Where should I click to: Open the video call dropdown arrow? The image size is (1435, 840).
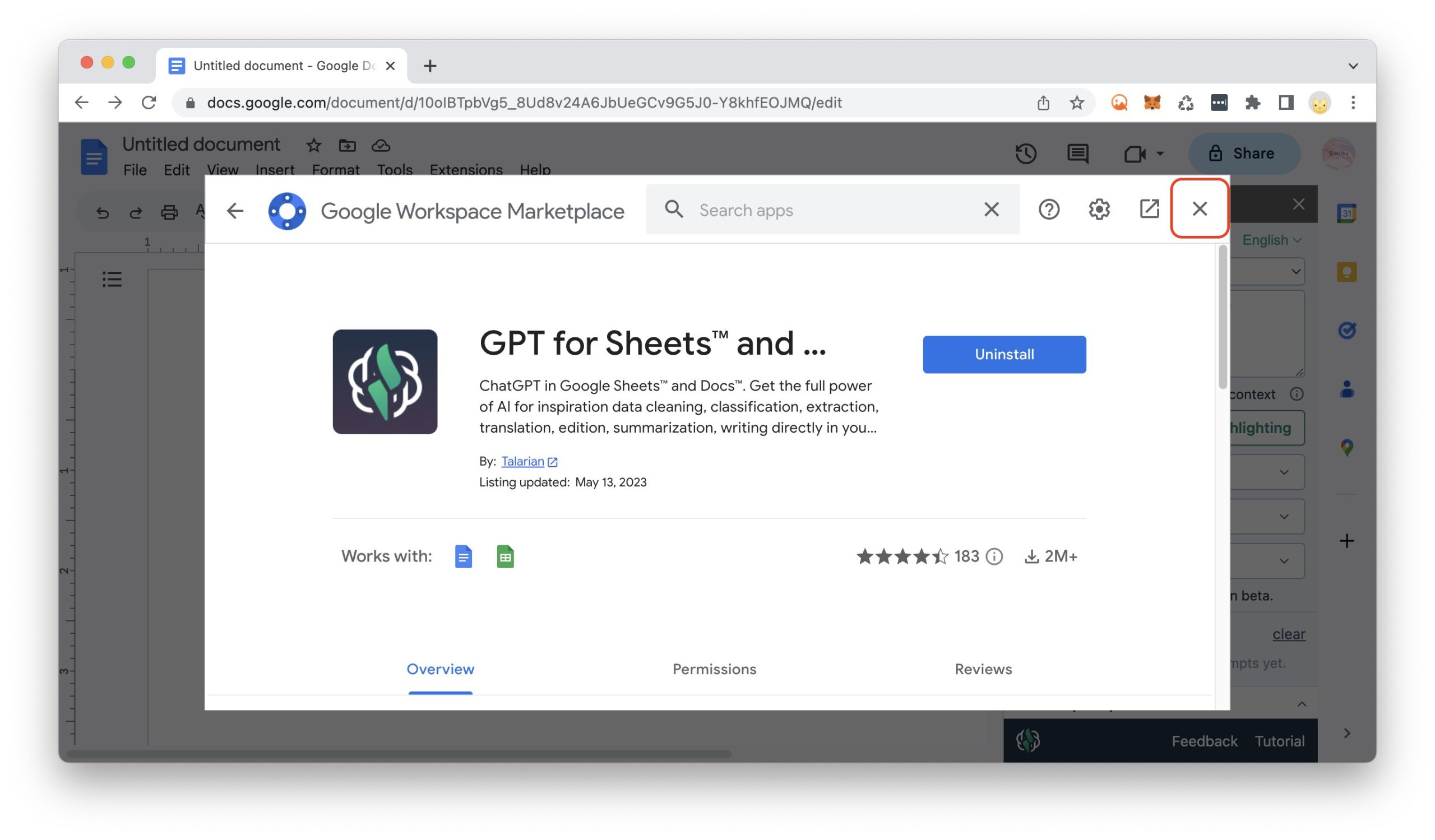tap(1160, 154)
